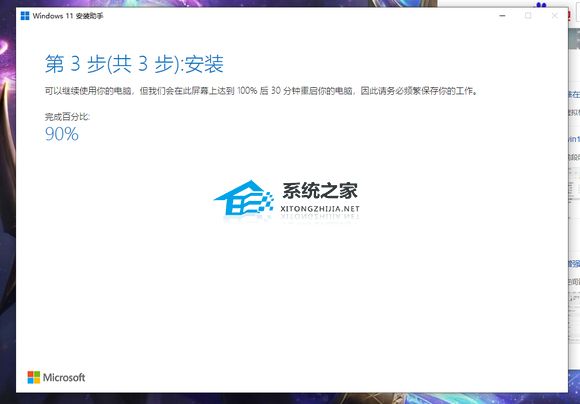Click the Windows logo icon in title bar
This screenshot has width=580, height=404.
(25, 16)
